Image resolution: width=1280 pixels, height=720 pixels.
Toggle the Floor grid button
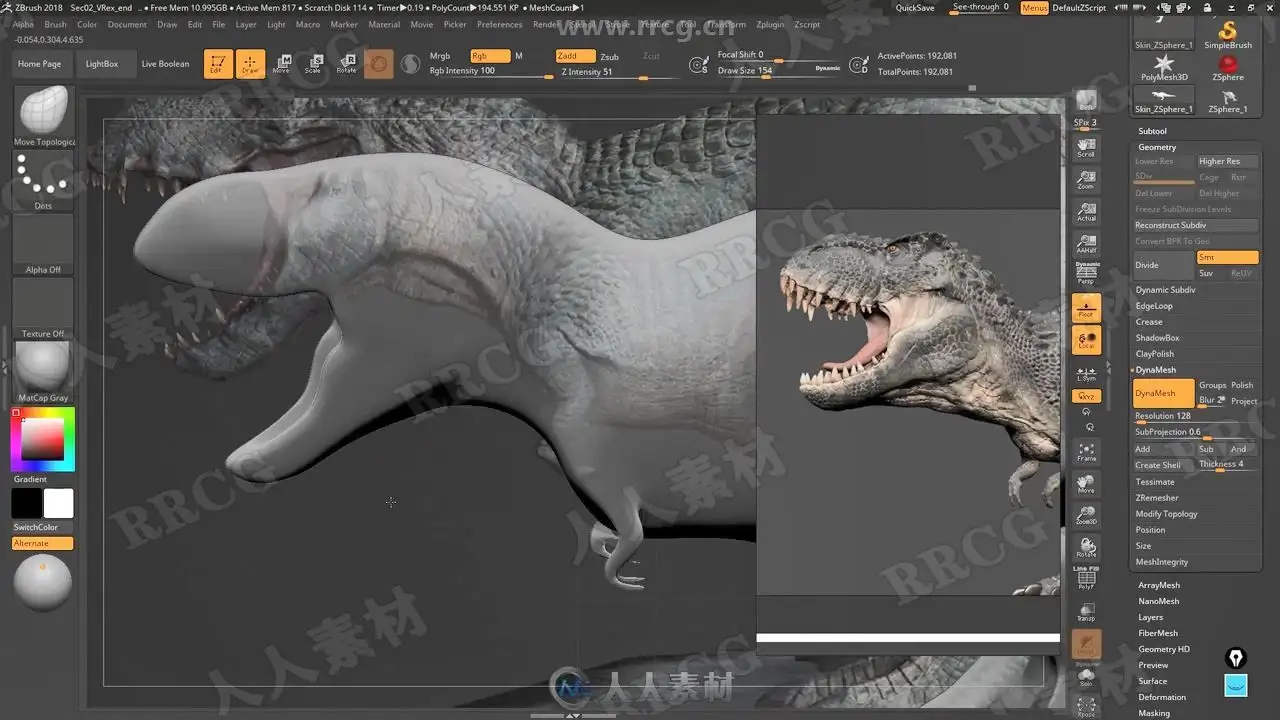click(1086, 309)
